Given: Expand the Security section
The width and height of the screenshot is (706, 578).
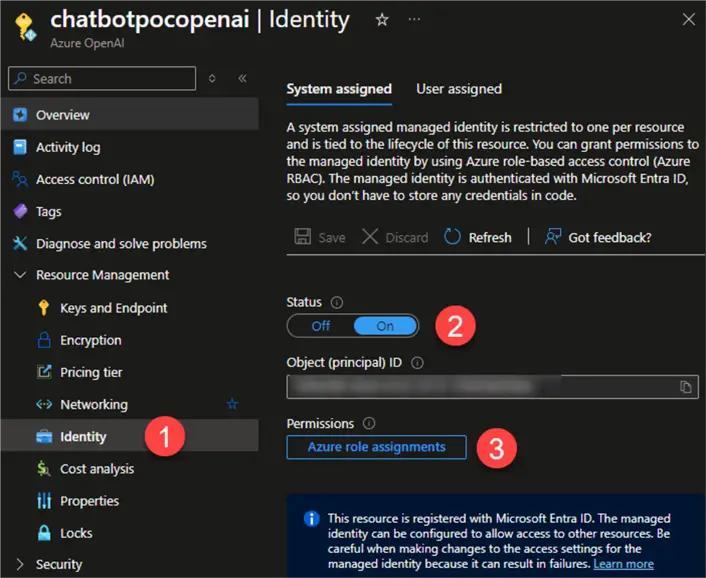Looking at the screenshot, I should 20,564.
